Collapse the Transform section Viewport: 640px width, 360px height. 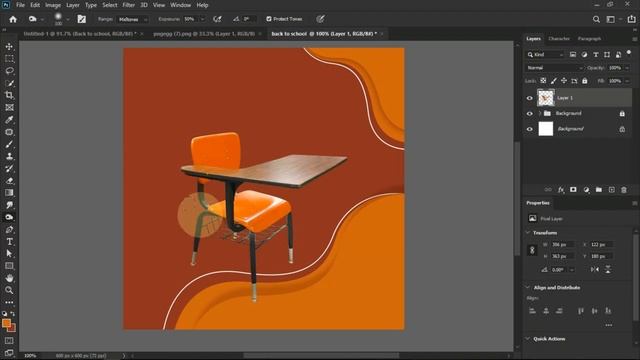pyautogui.click(x=528, y=233)
